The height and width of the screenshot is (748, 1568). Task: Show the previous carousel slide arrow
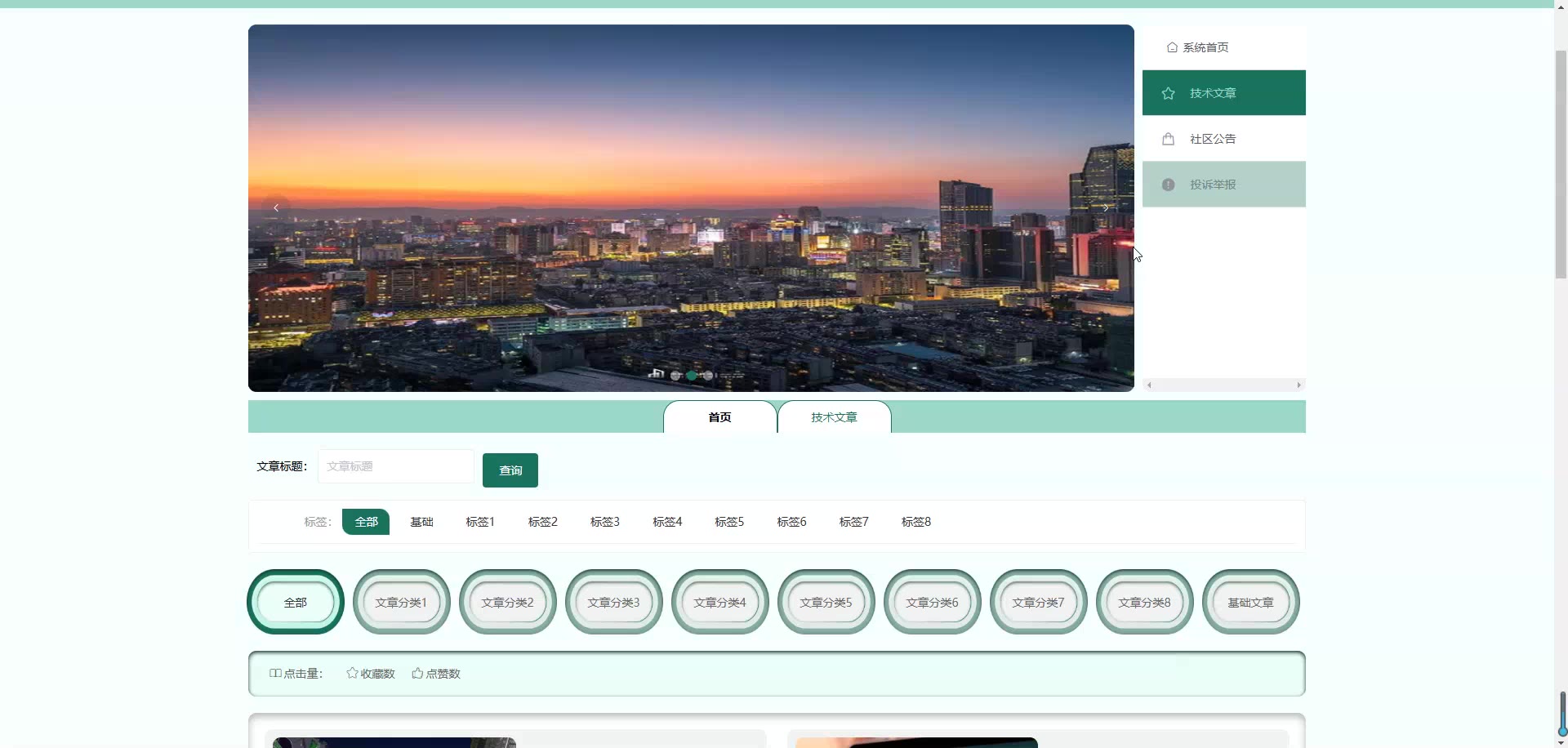276,207
